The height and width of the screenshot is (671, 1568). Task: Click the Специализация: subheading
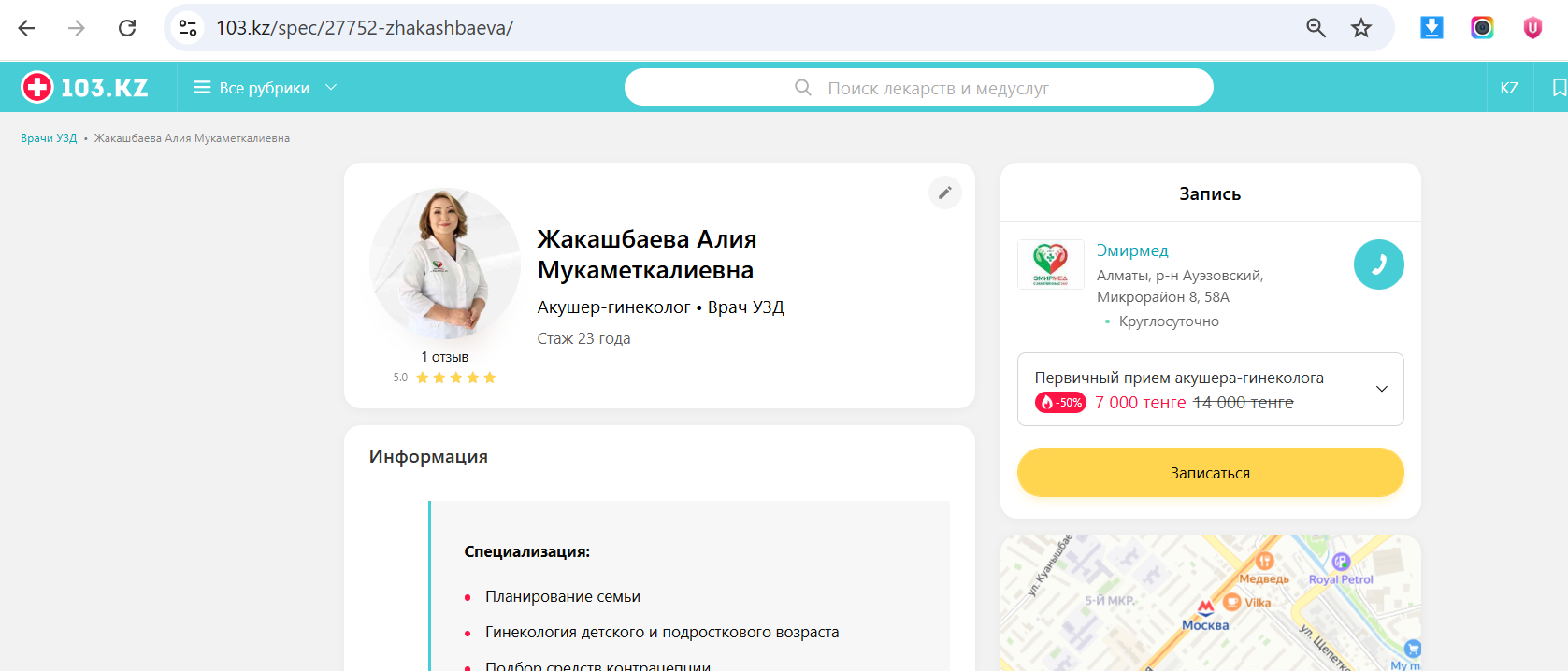527,552
